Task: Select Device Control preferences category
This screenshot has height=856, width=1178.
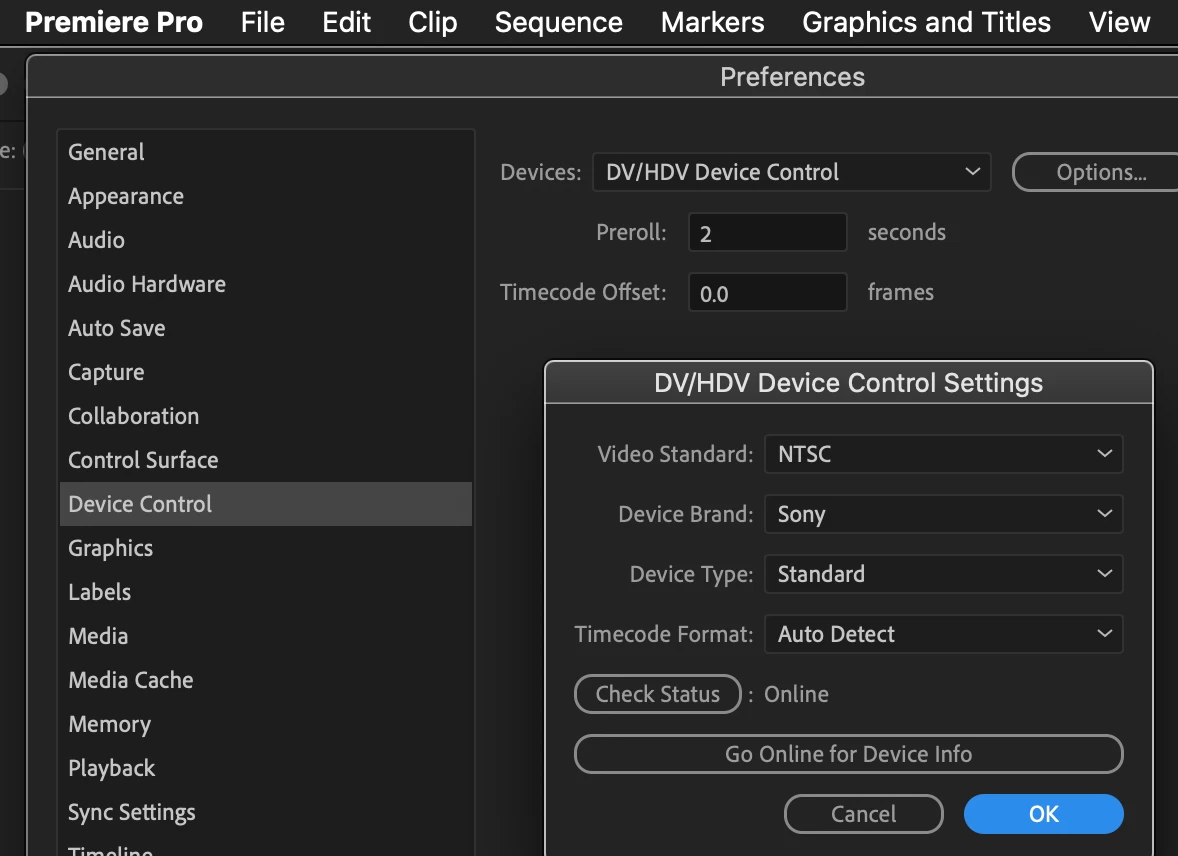Action: tap(265, 504)
